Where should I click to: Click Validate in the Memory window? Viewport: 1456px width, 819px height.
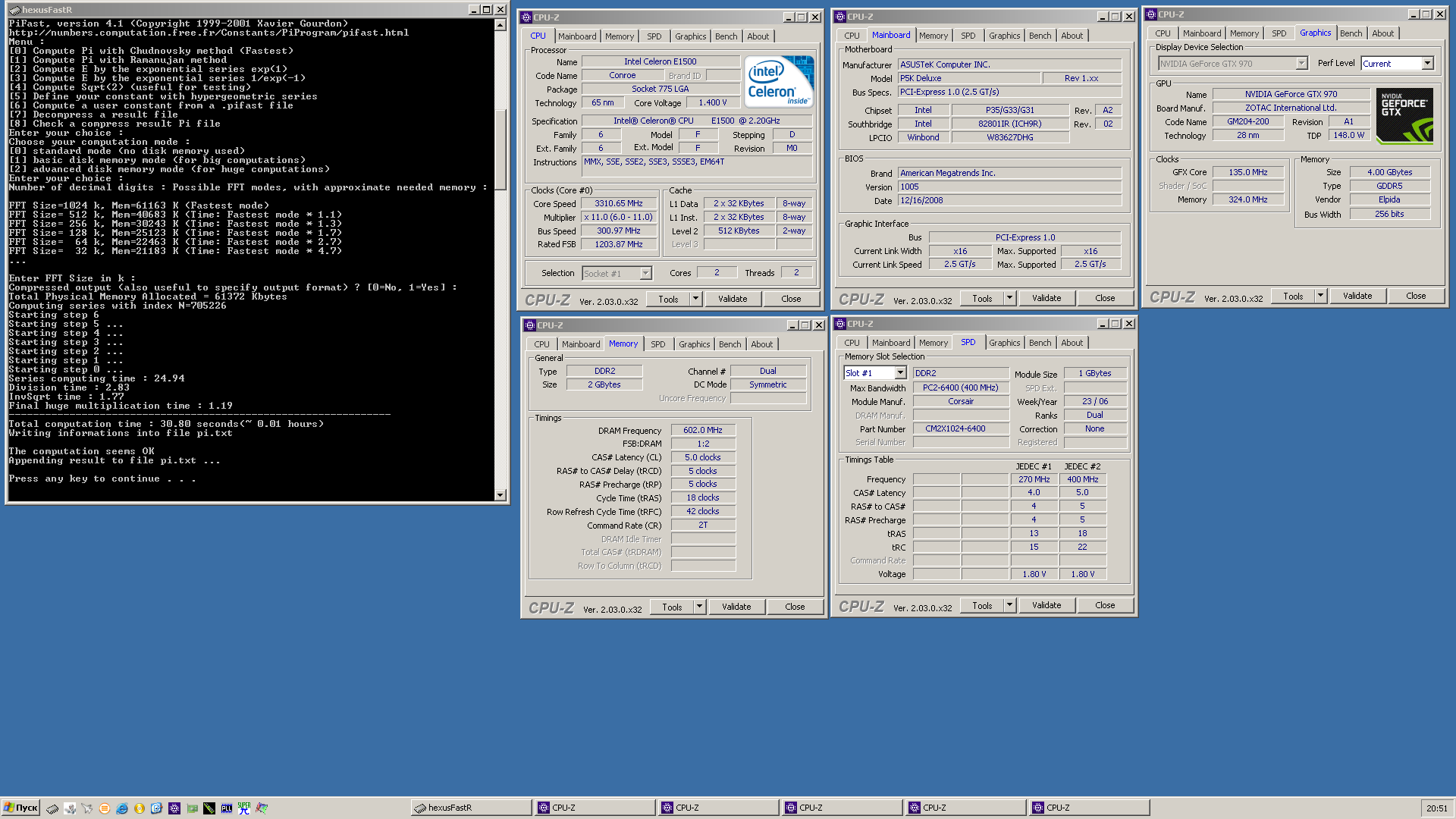click(x=736, y=607)
